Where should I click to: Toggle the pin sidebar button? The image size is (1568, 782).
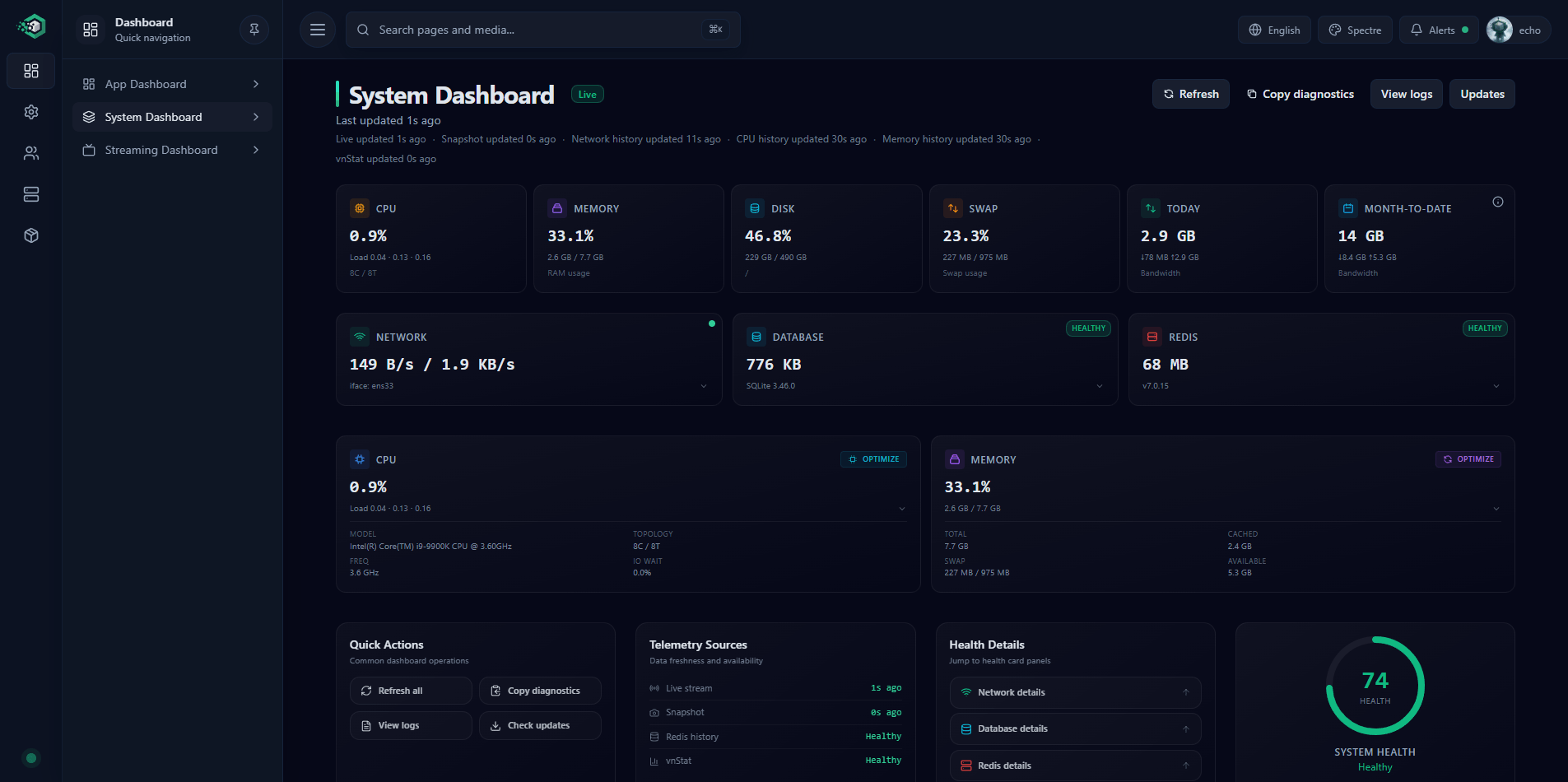click(254, 30)
